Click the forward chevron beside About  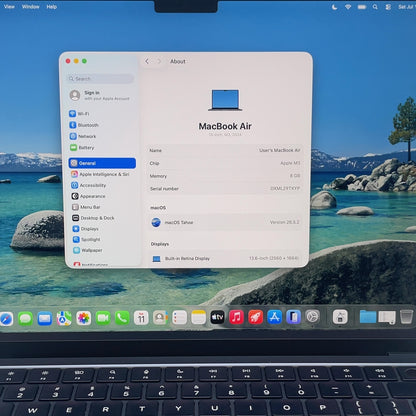(159, 61)
